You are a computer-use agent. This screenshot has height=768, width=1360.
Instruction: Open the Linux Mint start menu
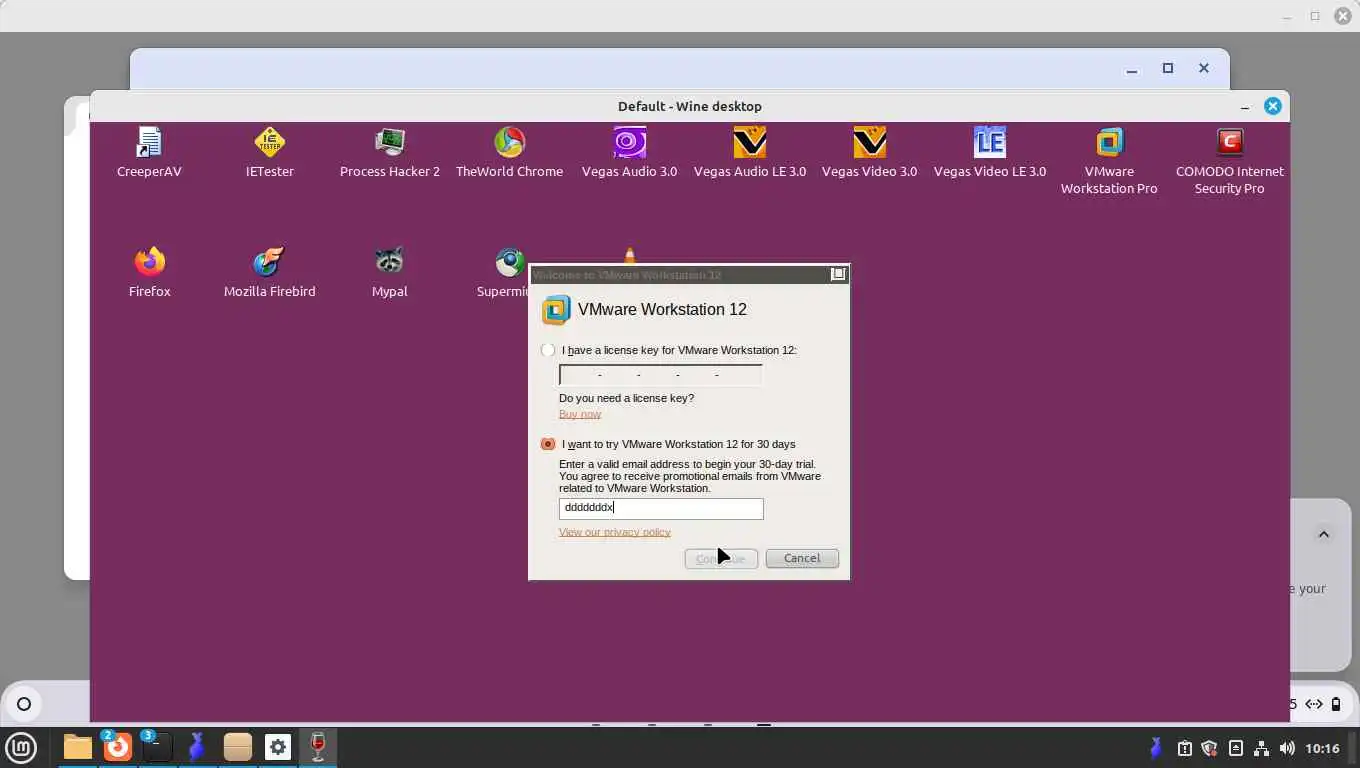(x=21, y=747)
